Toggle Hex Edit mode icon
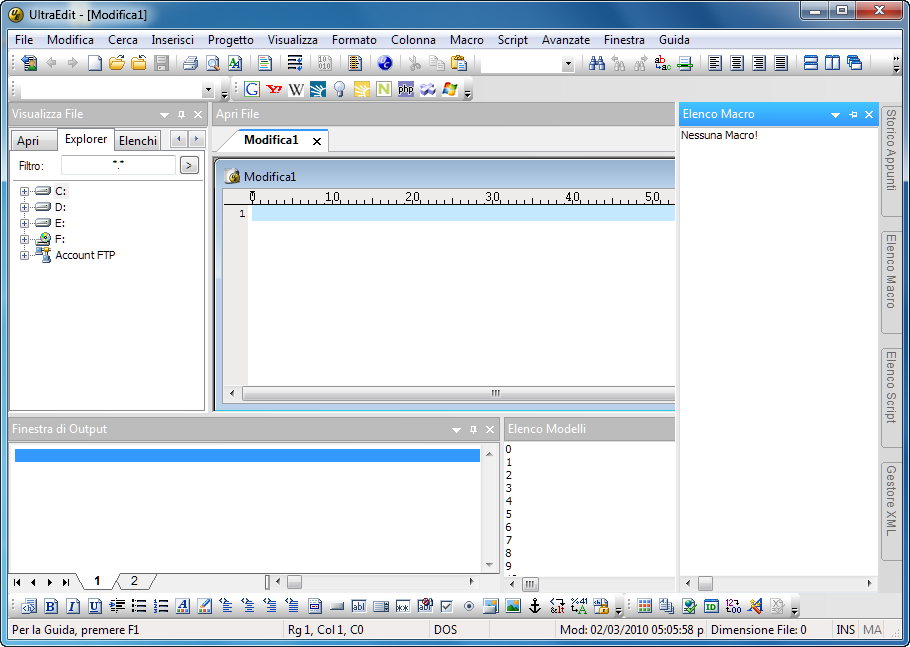 324,63
